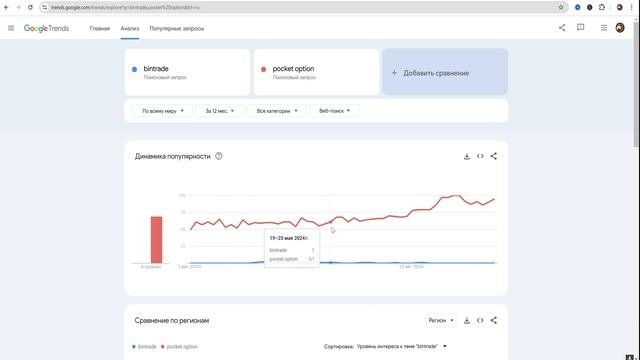This screenshot has height=360, width=640.
Task: Click the page share icon in header
Action: (562, 28)
